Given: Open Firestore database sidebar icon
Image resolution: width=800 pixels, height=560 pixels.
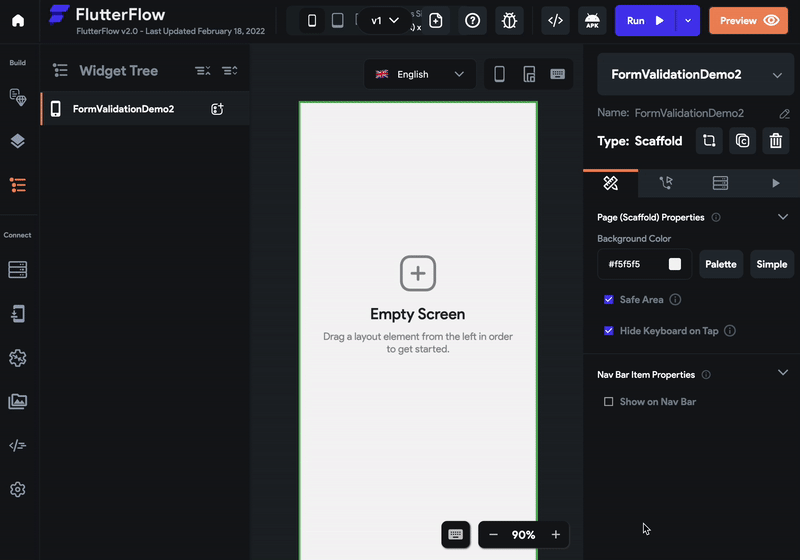Looking at the screenshot, I should [18, 270].
